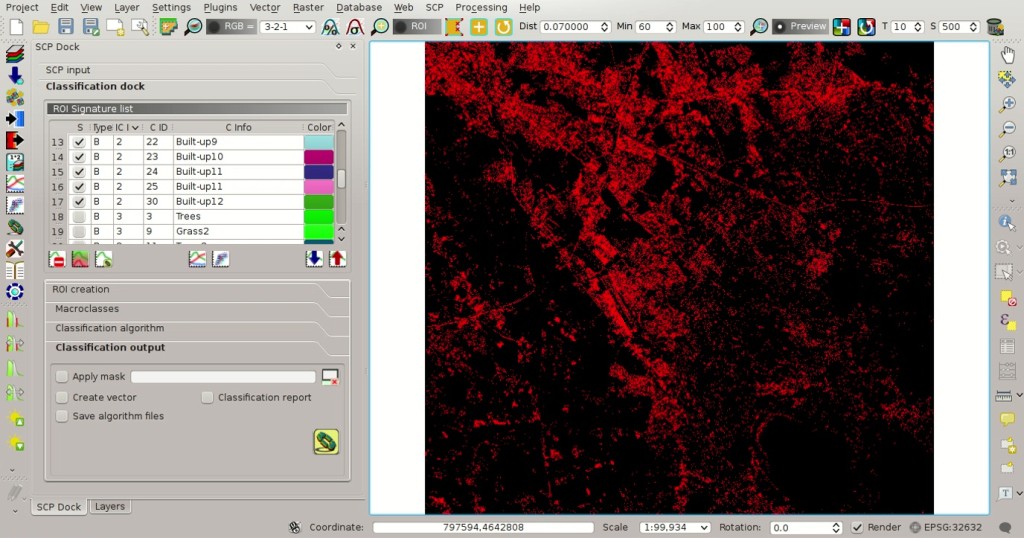Click the mask file selector icon

pos(330,377)
